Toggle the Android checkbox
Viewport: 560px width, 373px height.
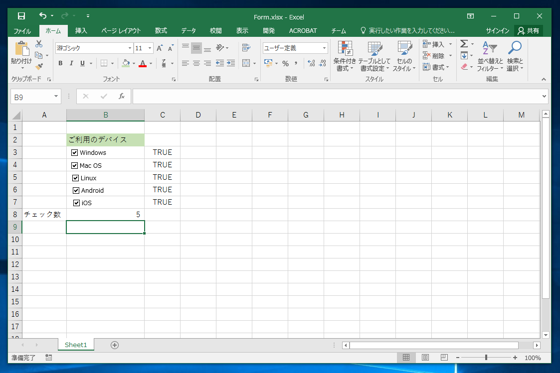coord(76,190)
